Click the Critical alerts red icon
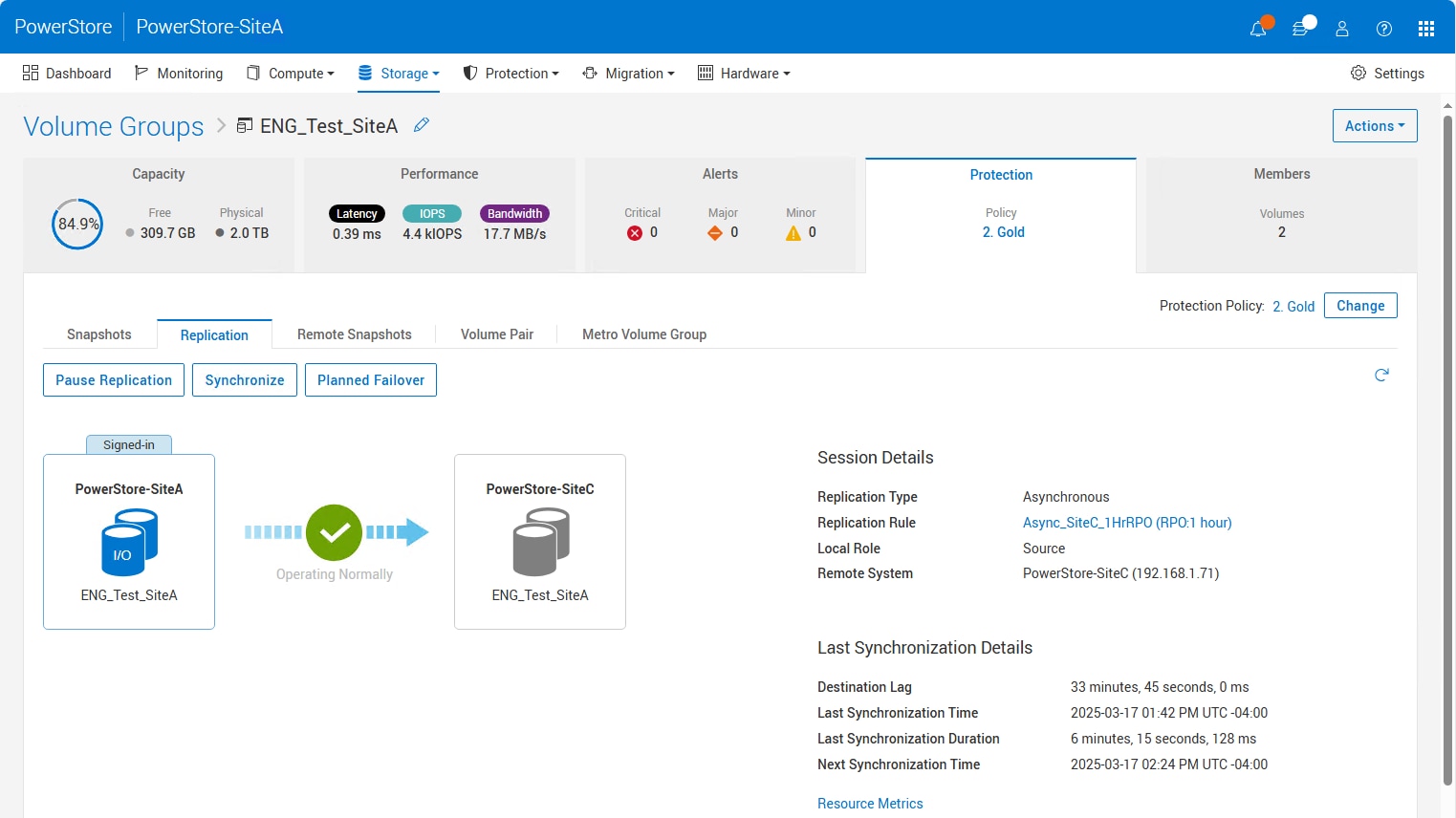Screen dimensions: 1456x818 tap(635, 233)
